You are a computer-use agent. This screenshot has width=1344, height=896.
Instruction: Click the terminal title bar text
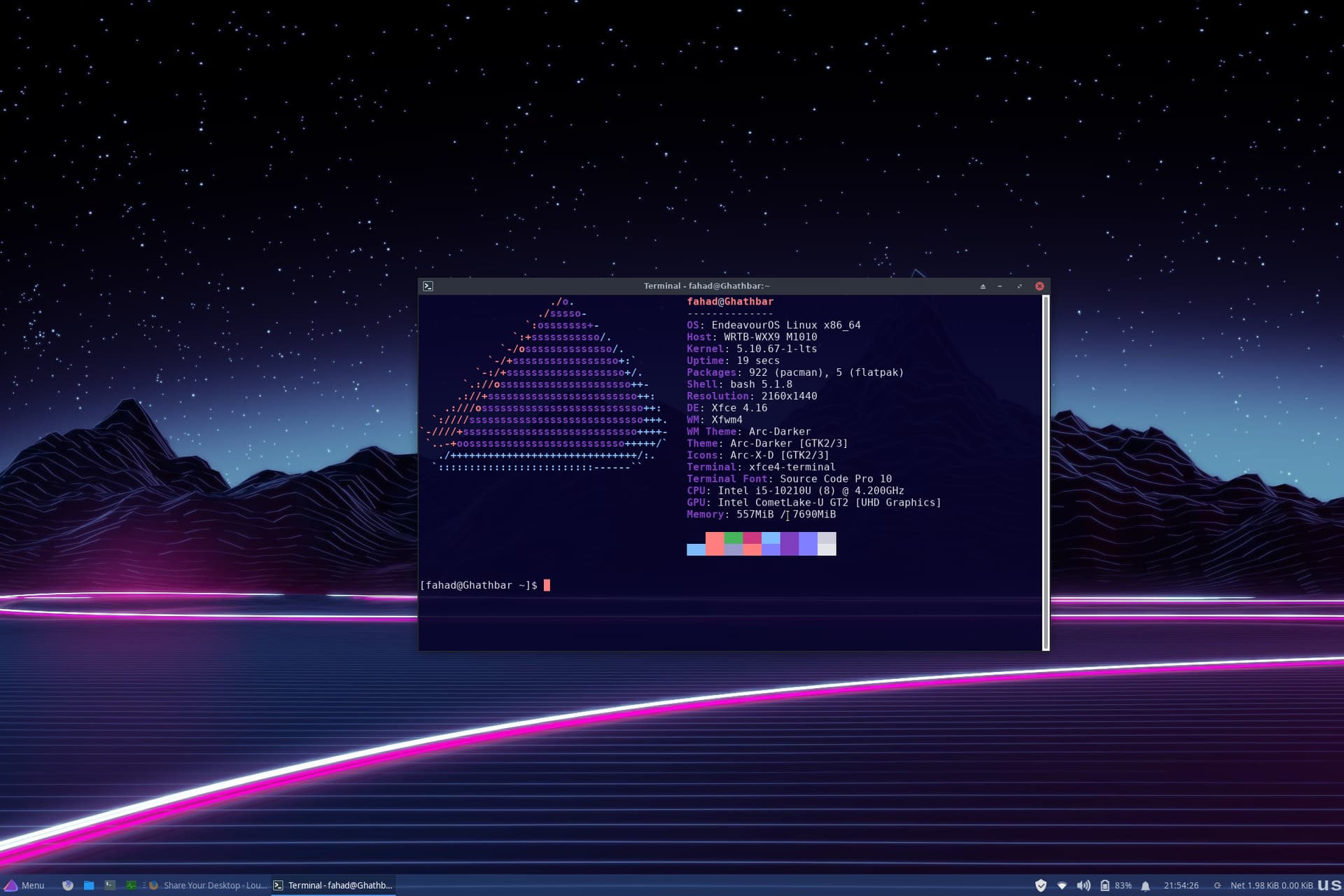pyautogui.click(x=706, y=286)
